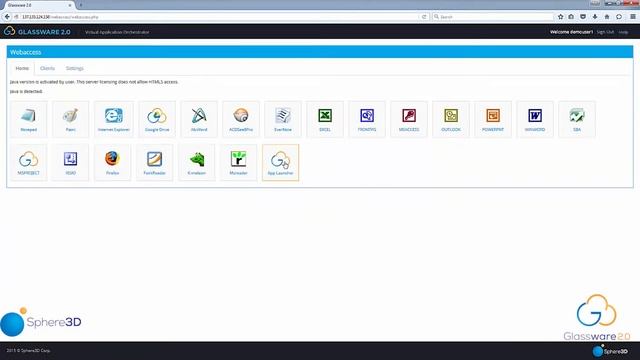The width and height of the screenshot is (640, 360).
Task: Open the SBA app tile
Action: coord(577,119)
